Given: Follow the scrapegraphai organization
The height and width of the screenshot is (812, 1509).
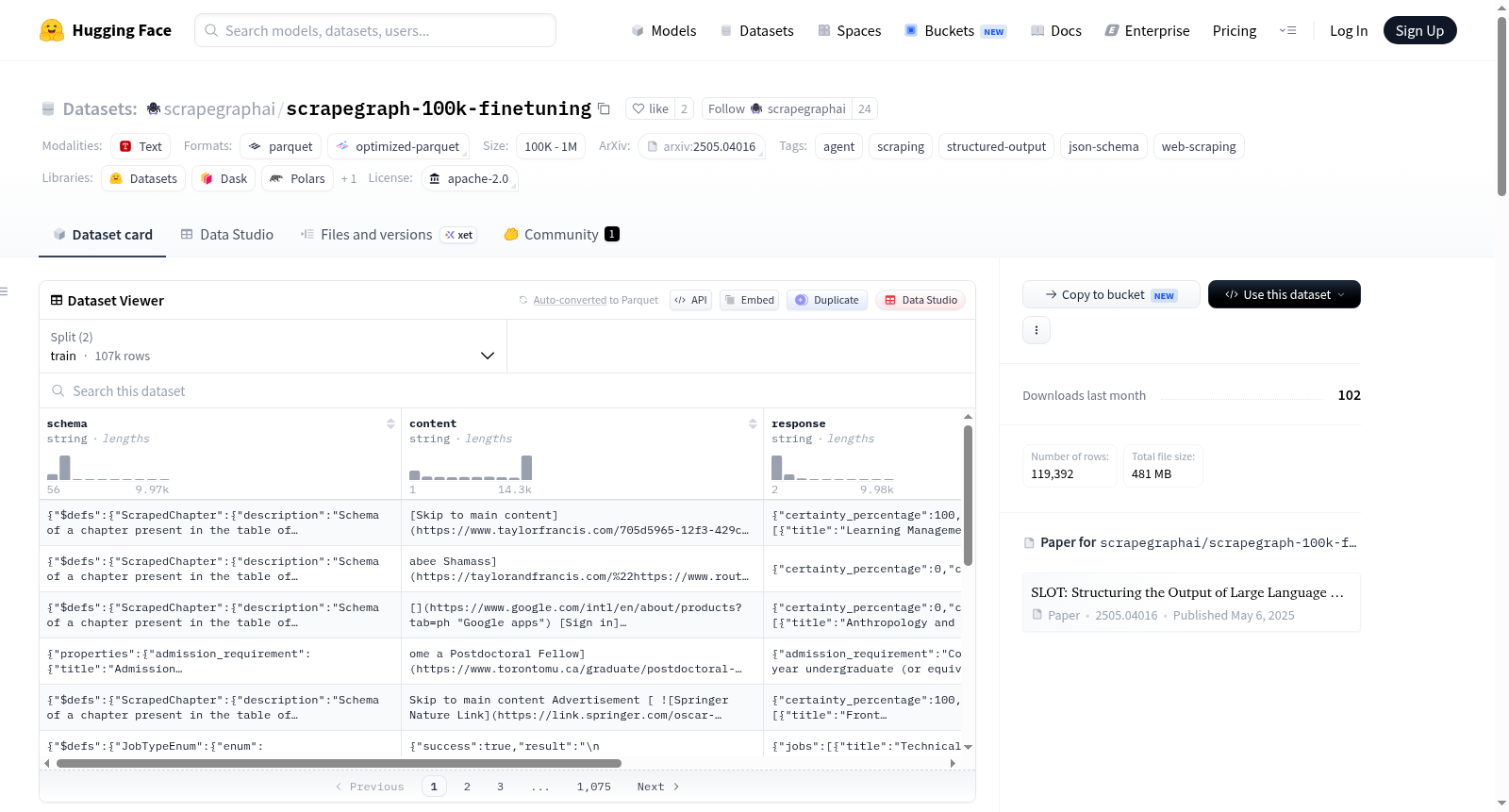Looking at the screenshot, I should pos(777,108).
